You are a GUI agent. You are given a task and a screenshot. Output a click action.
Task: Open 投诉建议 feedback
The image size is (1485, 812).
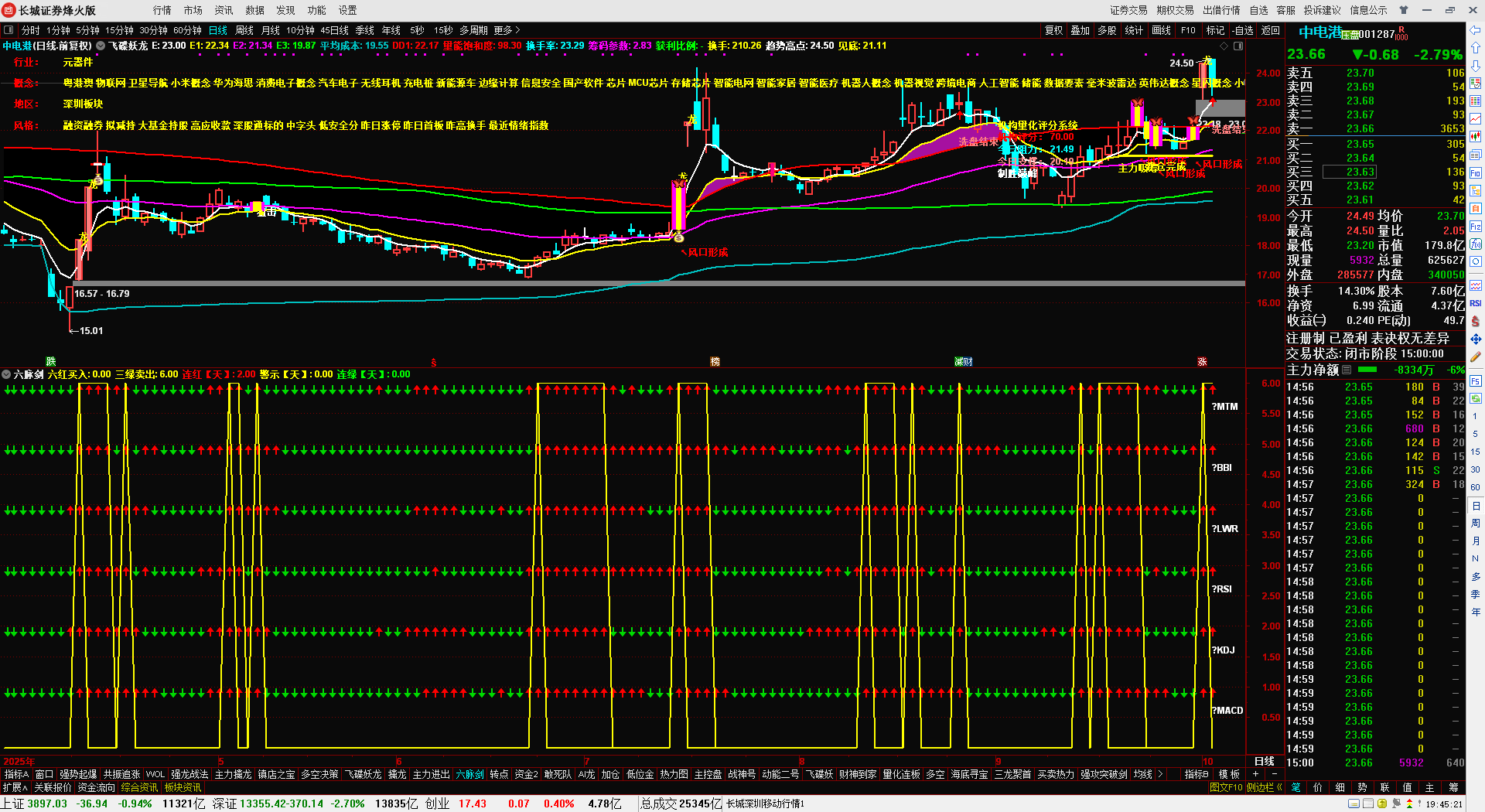1322,10
